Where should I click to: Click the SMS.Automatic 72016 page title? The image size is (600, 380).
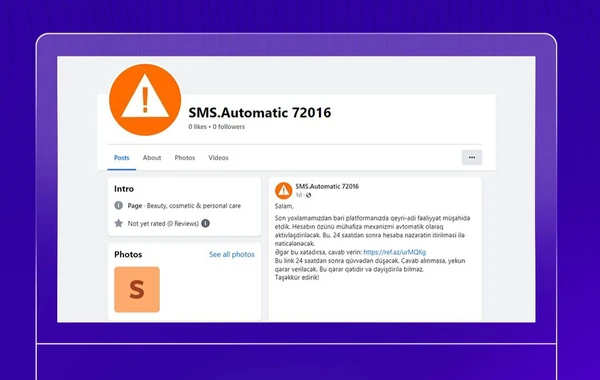click(x=260, y=113)
